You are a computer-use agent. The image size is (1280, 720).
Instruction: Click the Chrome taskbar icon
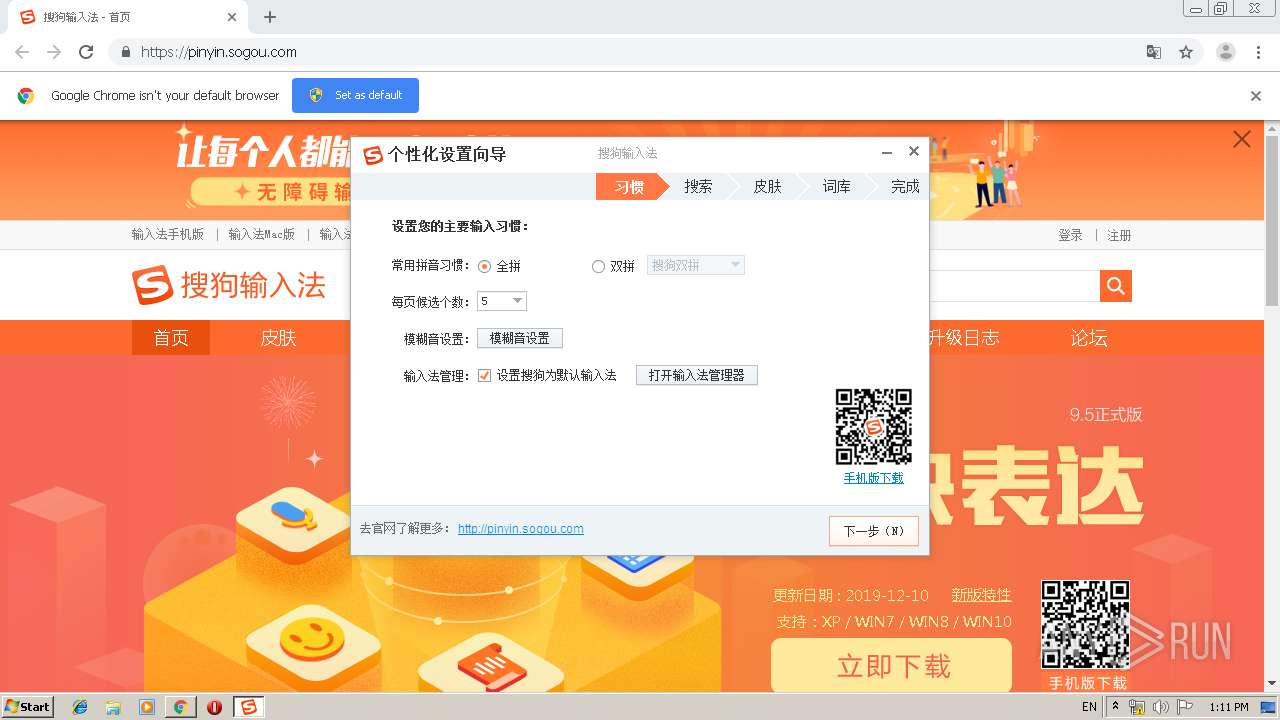pyautogui.click(x=180, y=707)
